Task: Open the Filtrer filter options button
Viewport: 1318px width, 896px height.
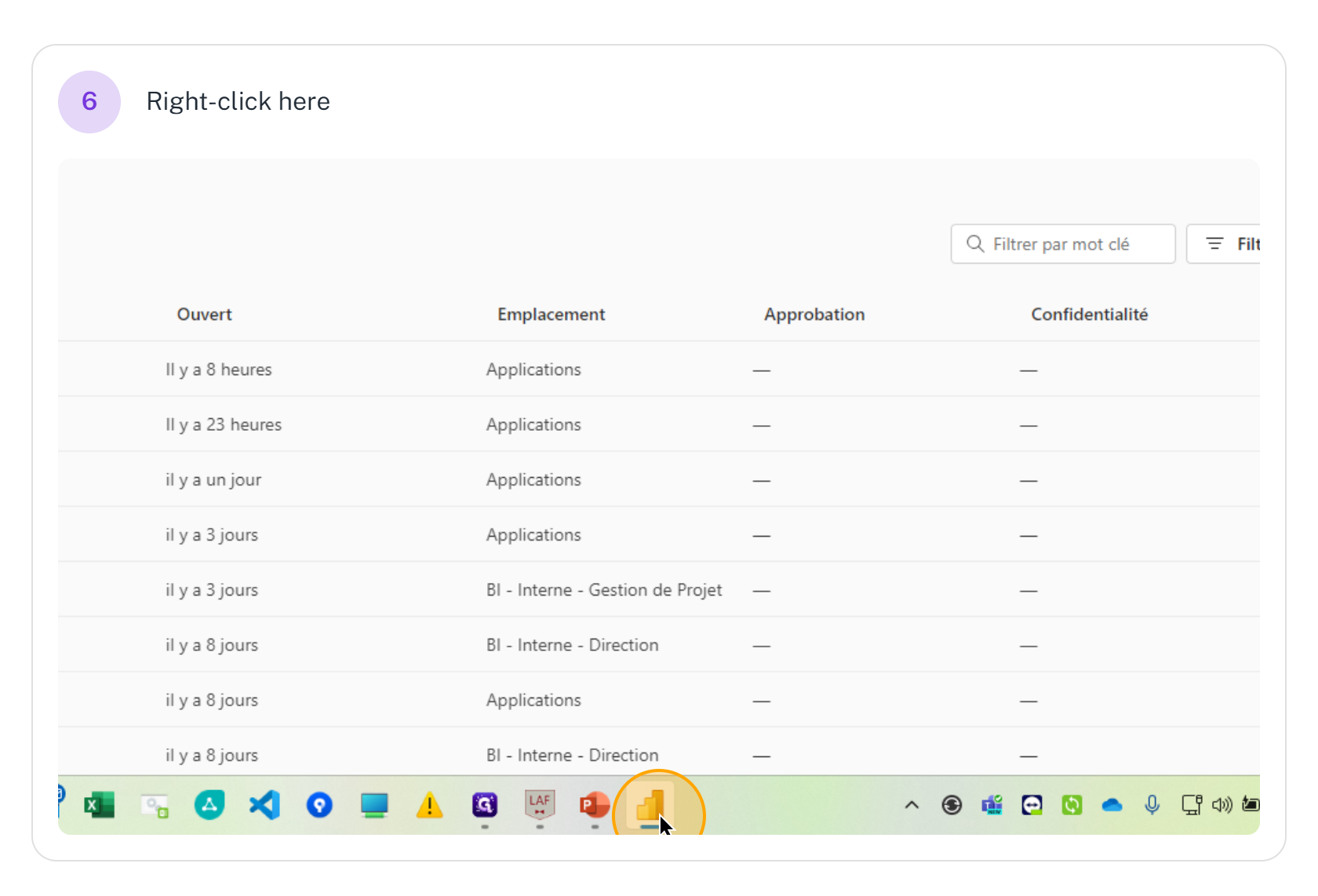Action: point(1229,244)
